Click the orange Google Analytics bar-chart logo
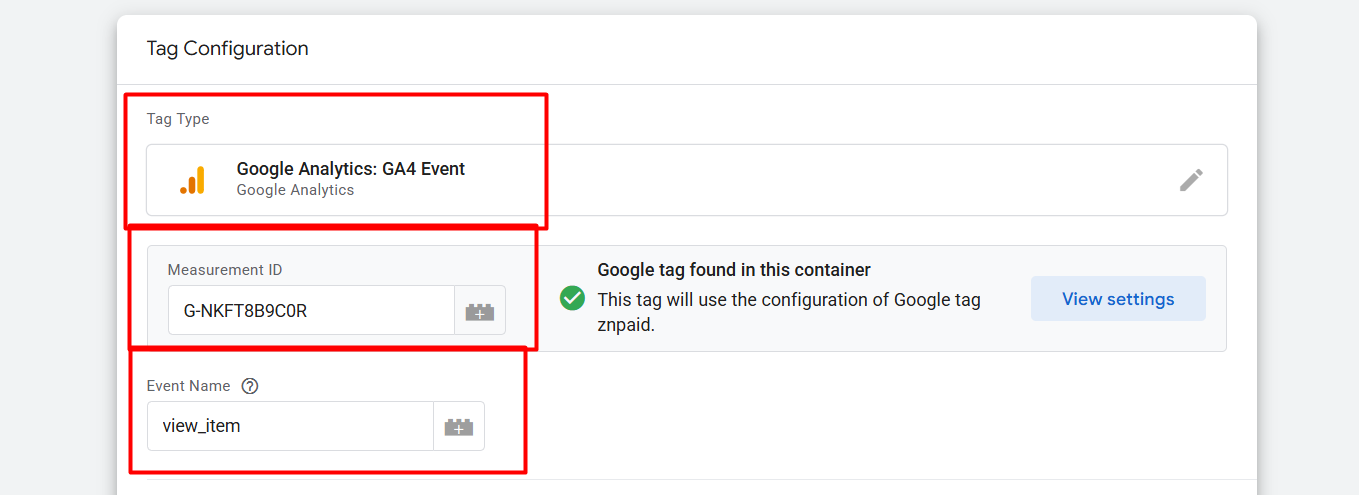The width and height of the screenshot is (1359, 495). pyautogui.click(x=192, y=180)
